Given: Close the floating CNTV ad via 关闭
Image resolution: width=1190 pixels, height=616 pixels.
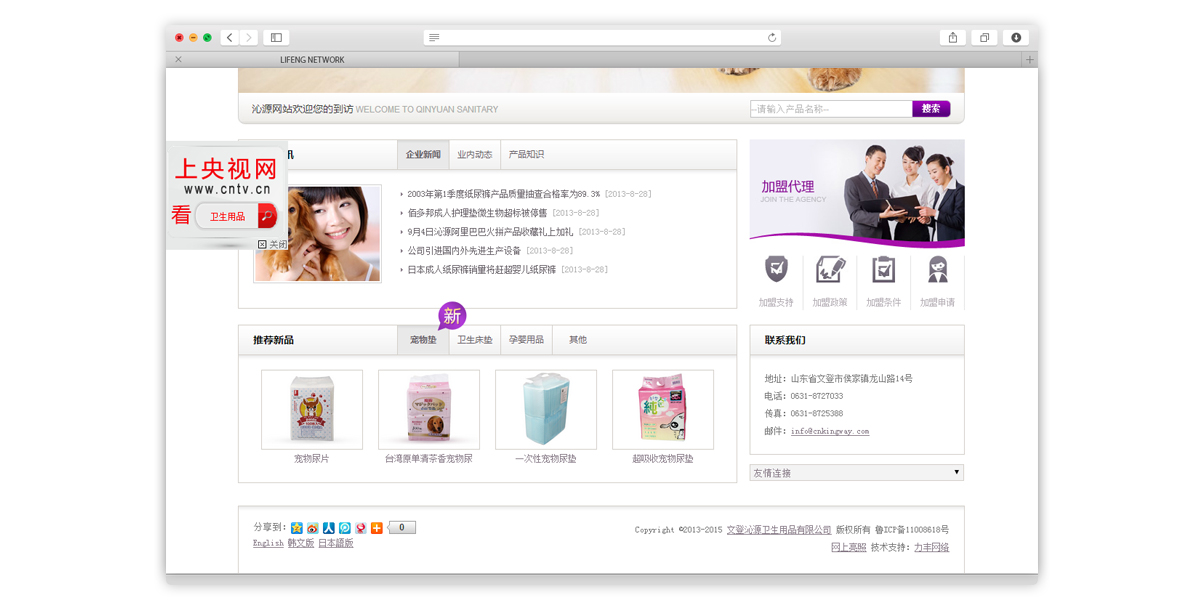Looking at the screenshot, I should [272, 244].
